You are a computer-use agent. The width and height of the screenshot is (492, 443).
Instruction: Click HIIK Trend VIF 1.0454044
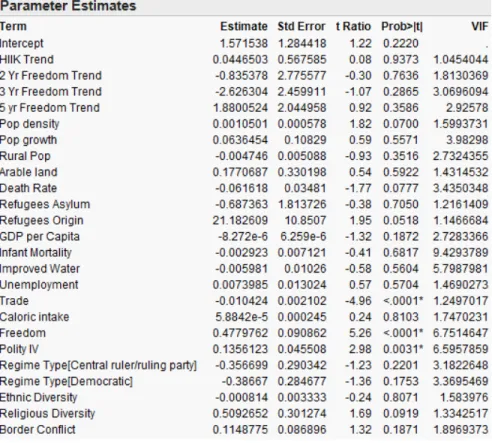[461, 59]
